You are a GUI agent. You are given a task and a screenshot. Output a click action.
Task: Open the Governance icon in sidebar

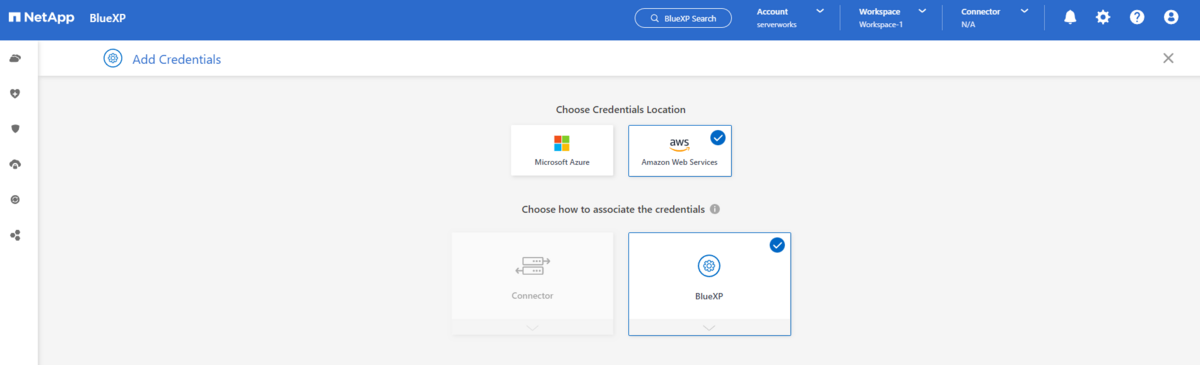(x=15, y=164)
